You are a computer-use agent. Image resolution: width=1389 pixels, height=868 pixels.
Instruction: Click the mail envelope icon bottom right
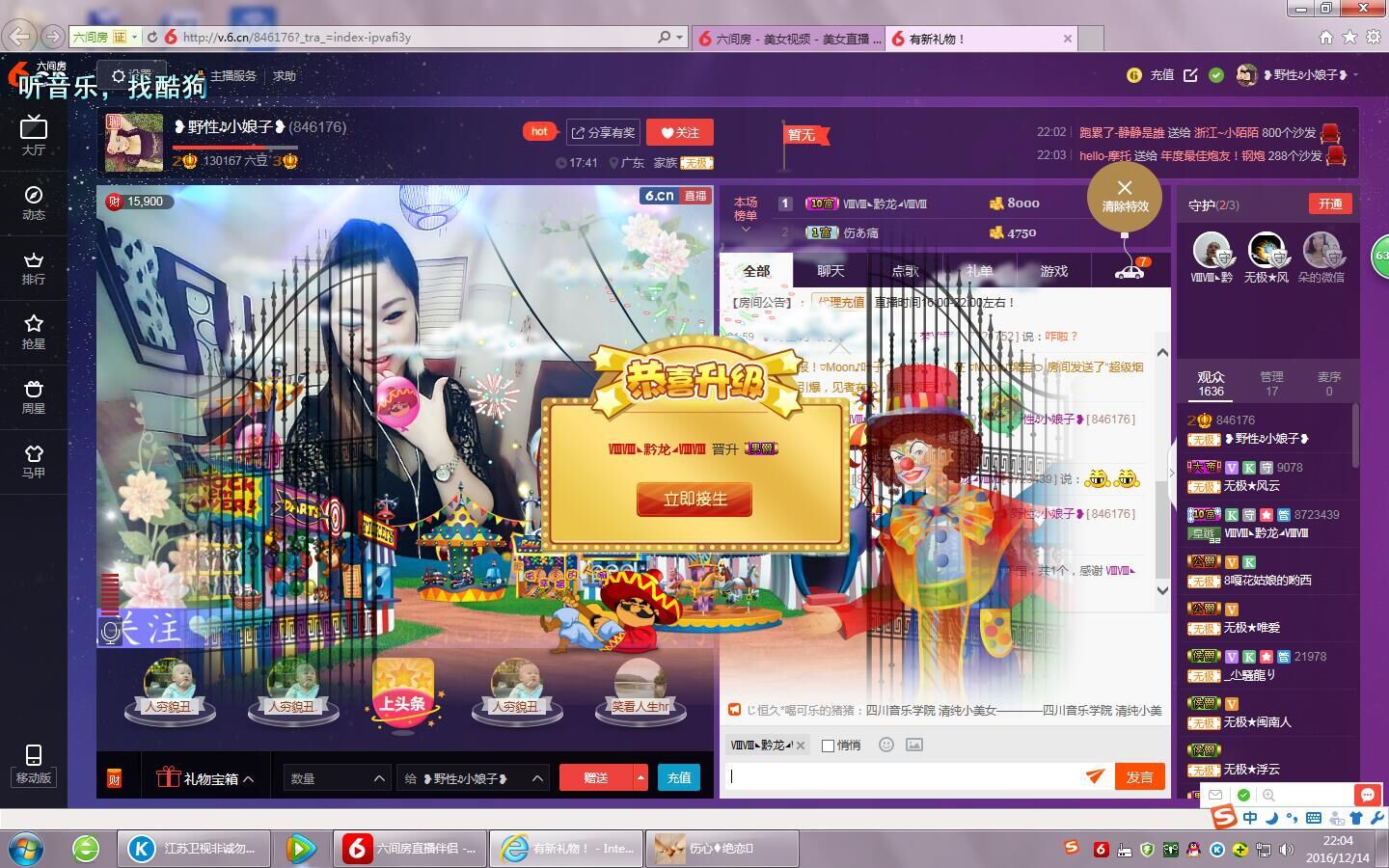(1216, 795)
